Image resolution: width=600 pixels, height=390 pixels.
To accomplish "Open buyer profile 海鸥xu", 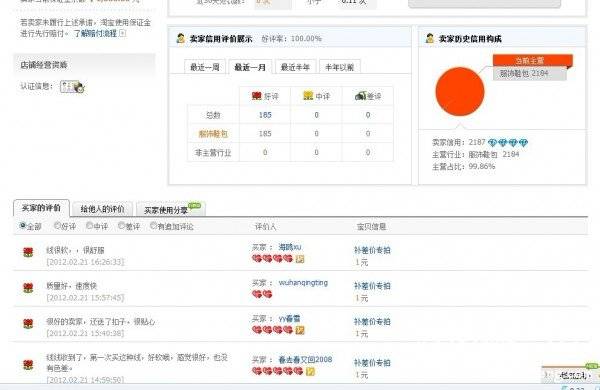I will 290,247.
